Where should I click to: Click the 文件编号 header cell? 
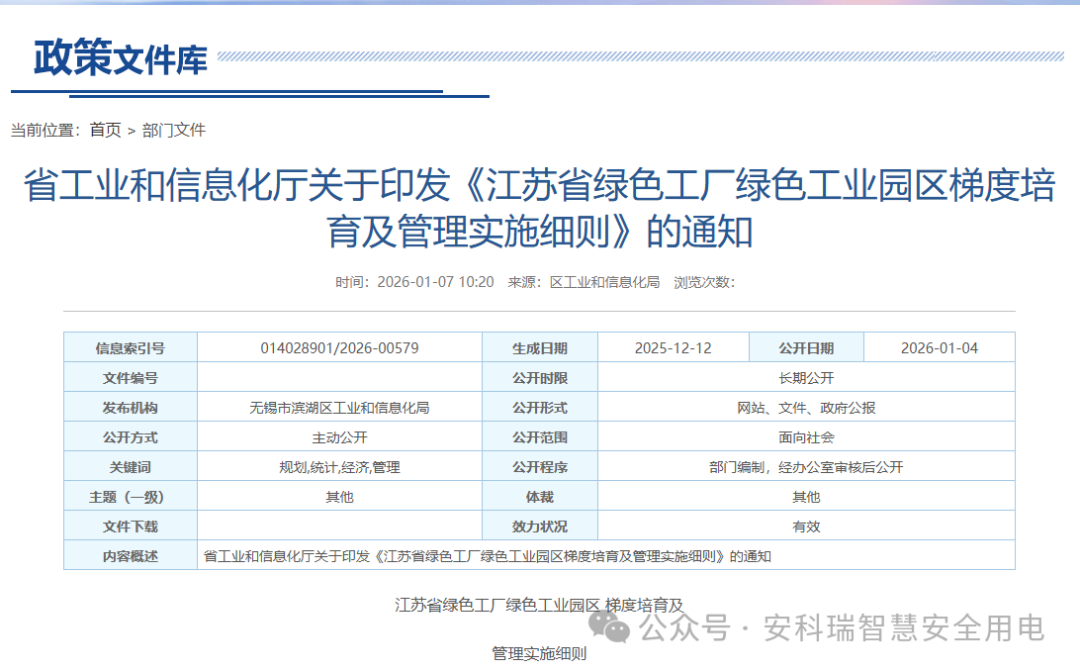click(130, 378)
